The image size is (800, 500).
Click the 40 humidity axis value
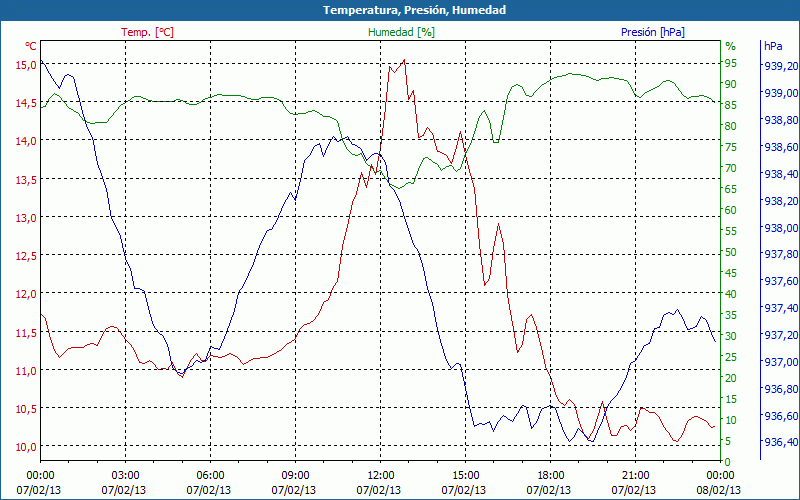click(731, 294)
